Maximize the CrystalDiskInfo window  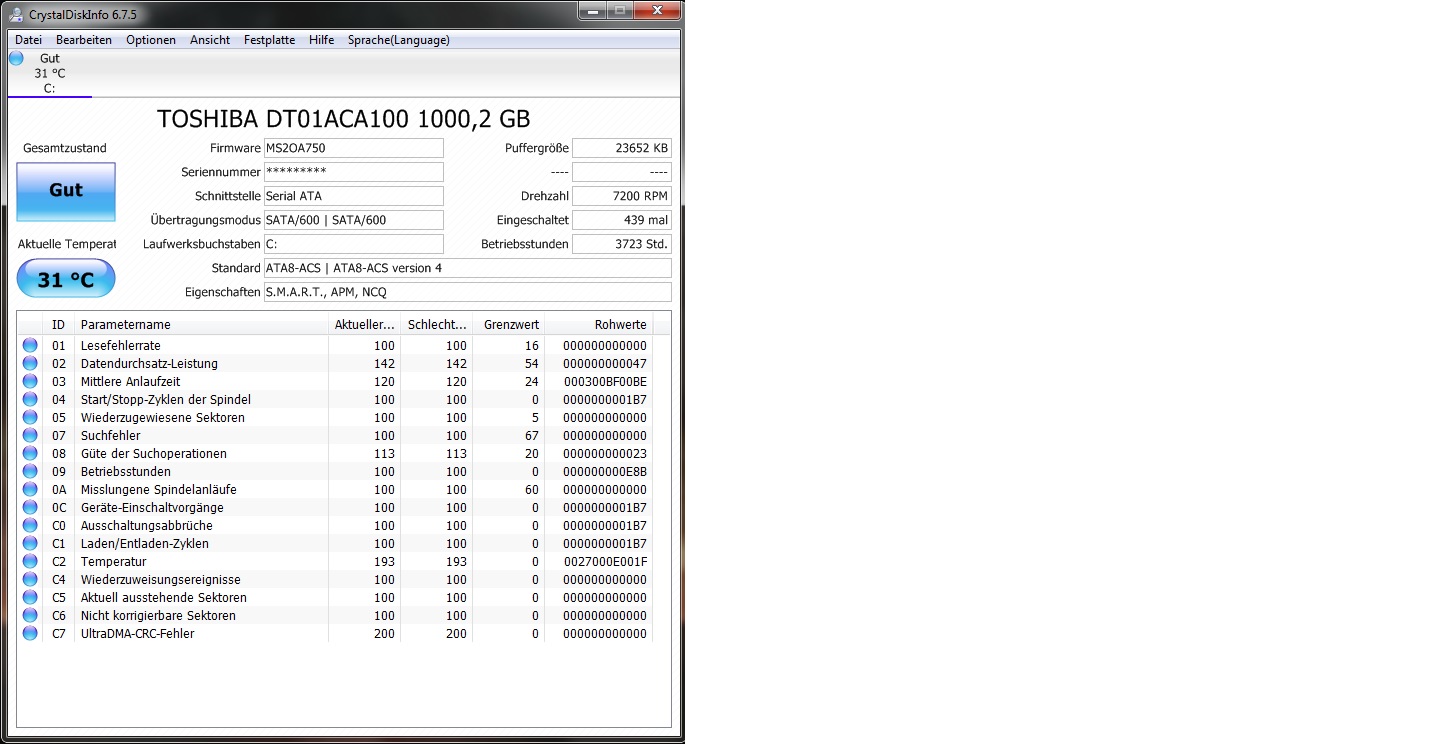619,11
